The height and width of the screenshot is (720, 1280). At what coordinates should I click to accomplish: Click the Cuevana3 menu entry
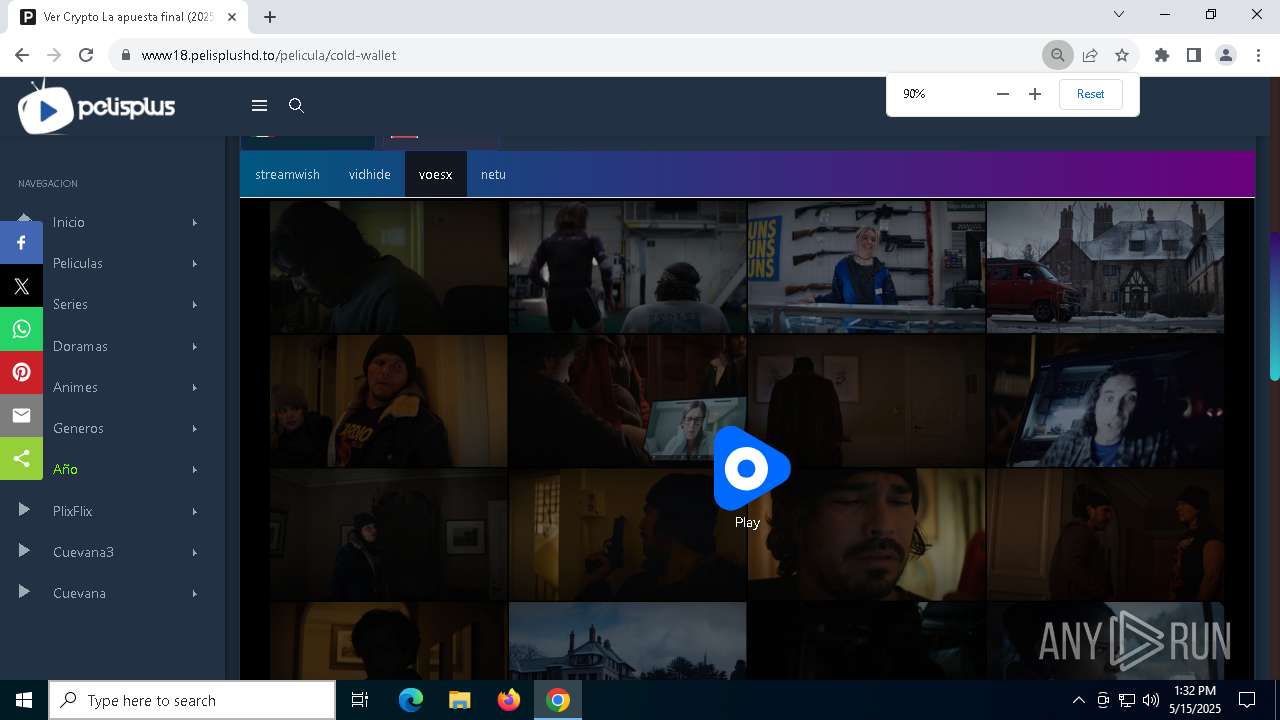click(83, 552)
